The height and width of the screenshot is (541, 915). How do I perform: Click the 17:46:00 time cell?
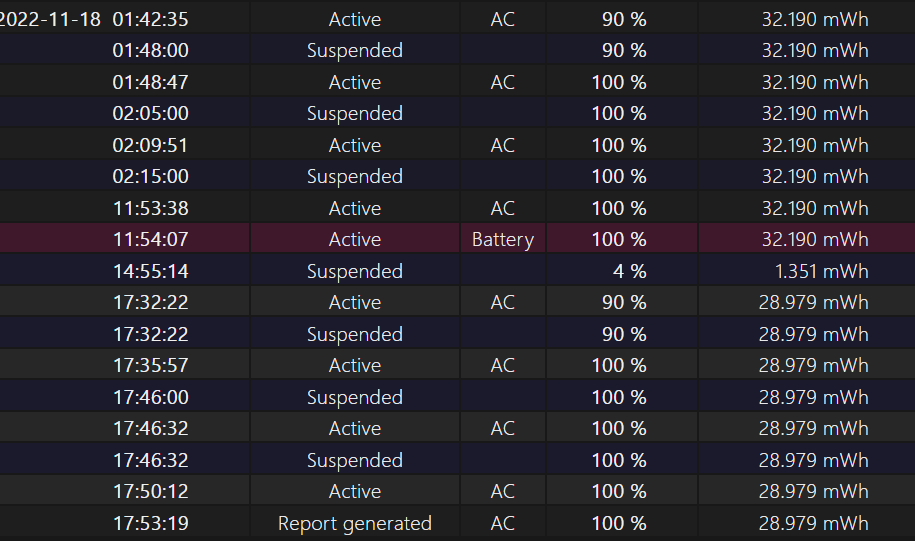151,397
